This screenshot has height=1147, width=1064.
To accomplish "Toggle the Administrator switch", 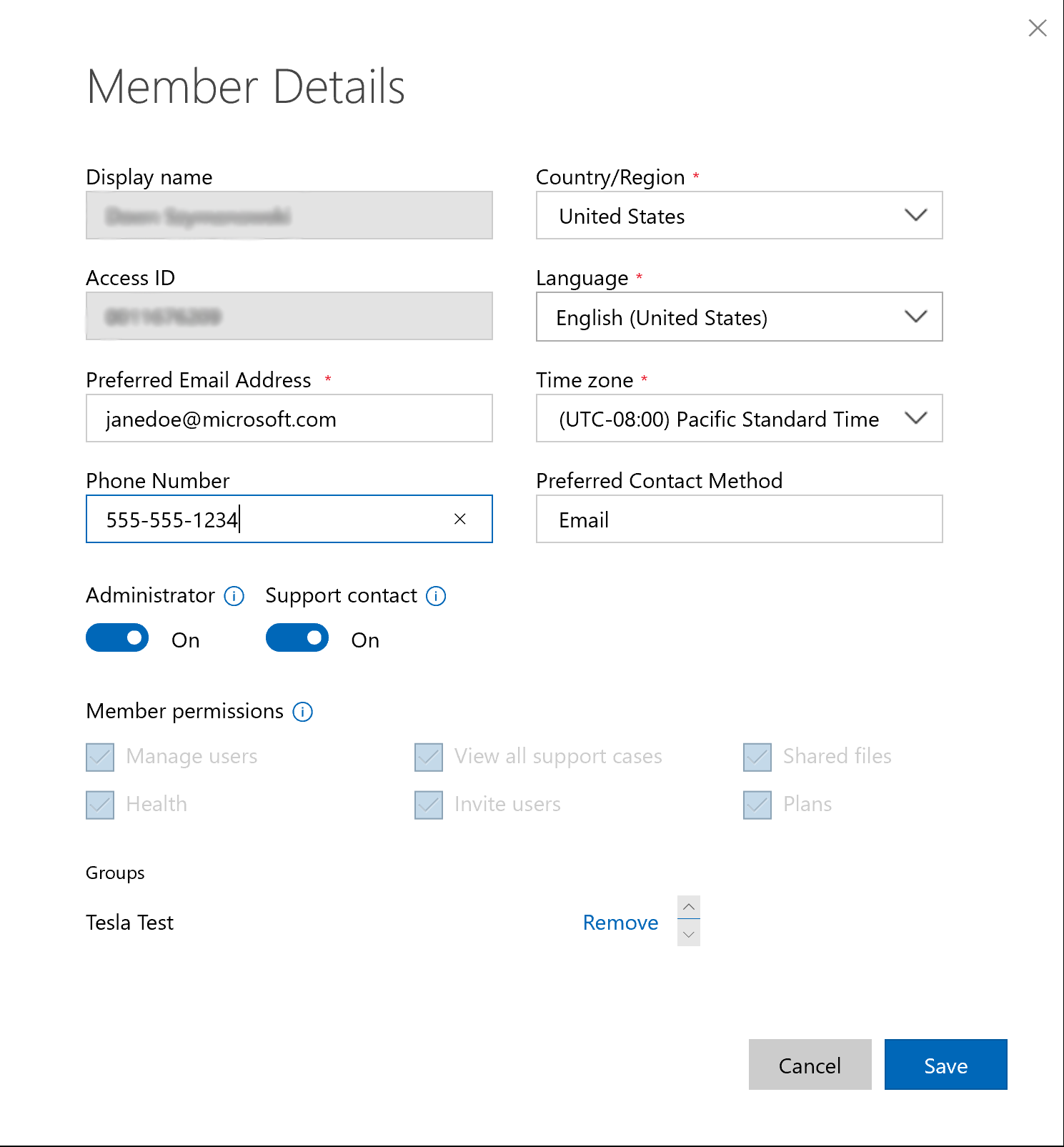I will (117, 637).
